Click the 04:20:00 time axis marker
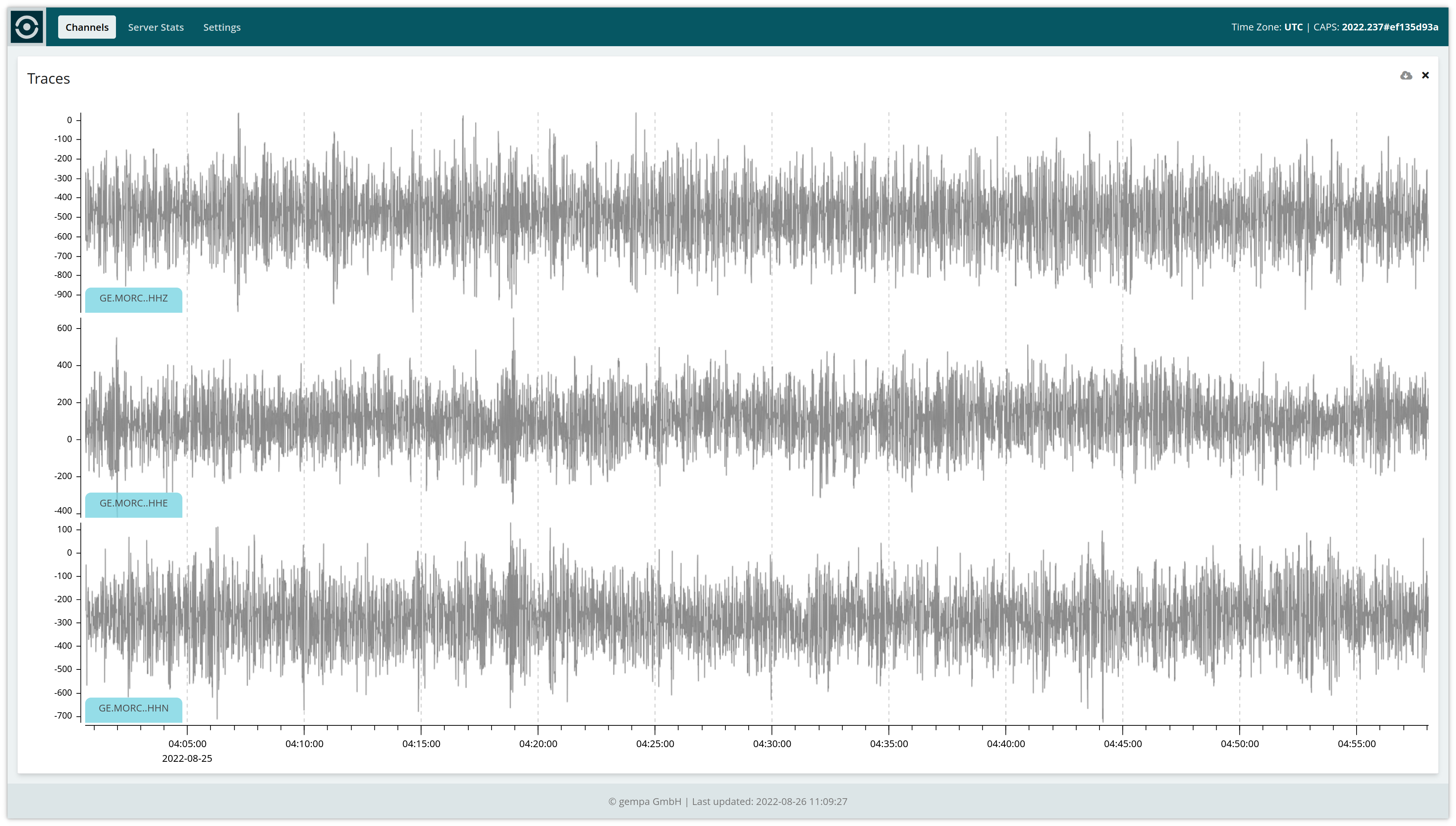The height and width of the screenshot is (826, 1456). (x=538, y=744)
